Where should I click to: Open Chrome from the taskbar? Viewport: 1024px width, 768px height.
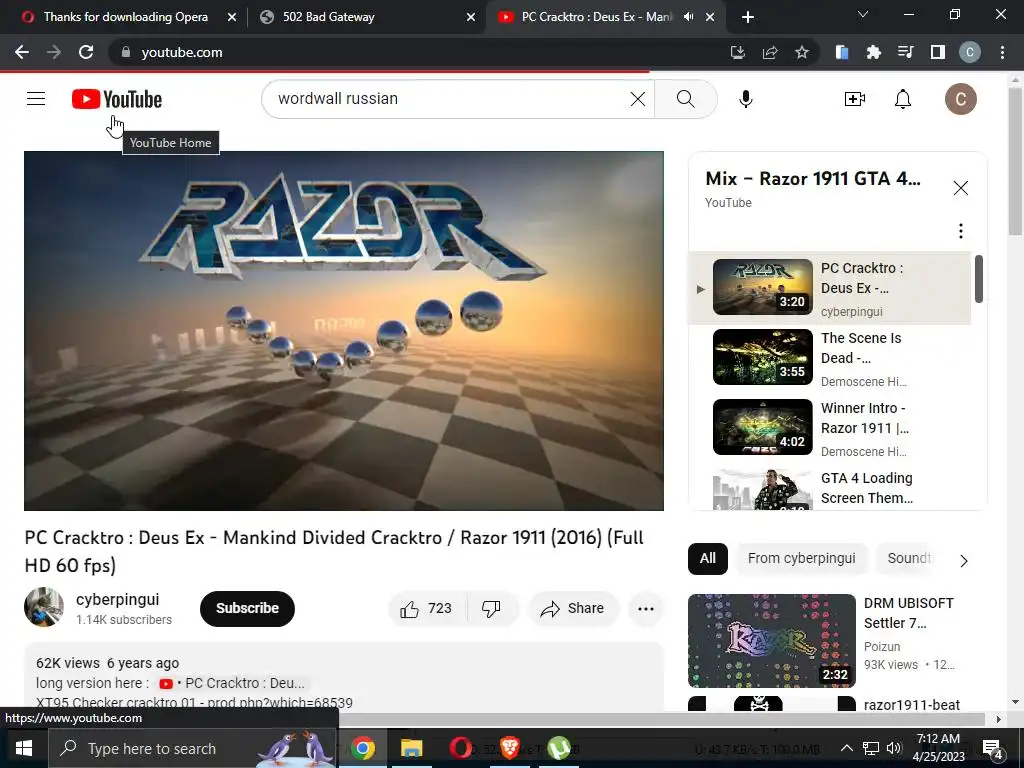click(362, 748)
